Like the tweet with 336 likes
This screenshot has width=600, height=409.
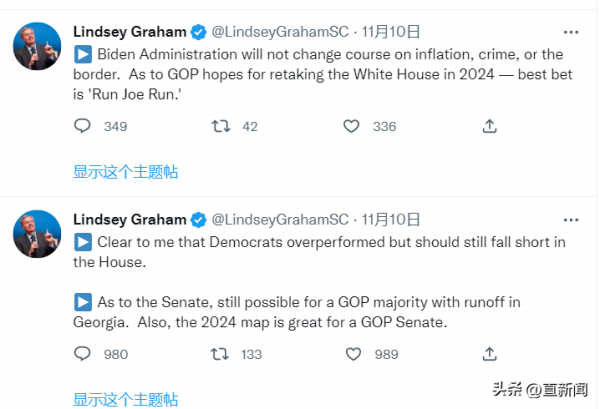(351, 126)
